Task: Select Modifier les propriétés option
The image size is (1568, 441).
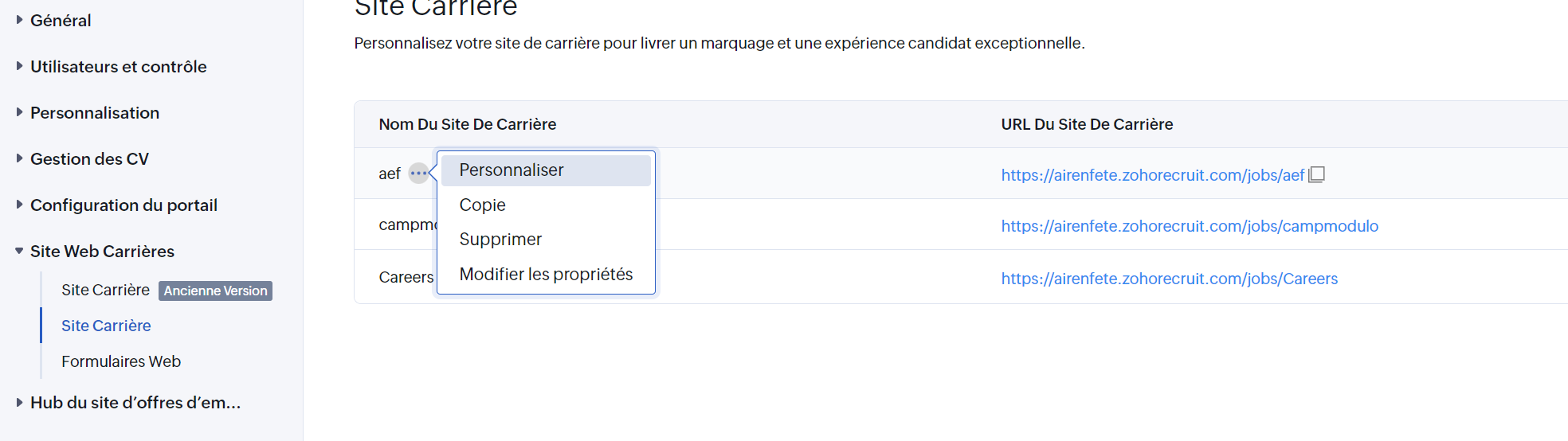Action: click(546, 275)
